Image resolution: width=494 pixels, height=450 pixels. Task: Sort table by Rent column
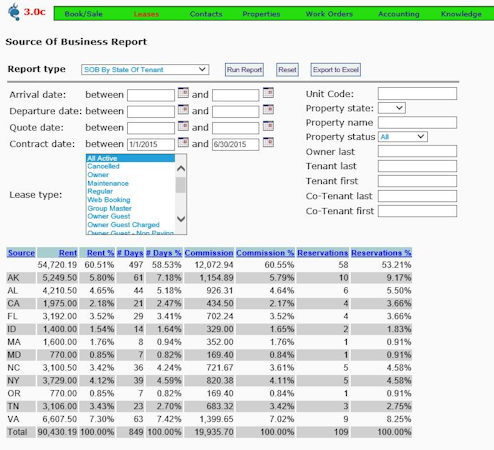pyautogui.click(x=68, y=253)
